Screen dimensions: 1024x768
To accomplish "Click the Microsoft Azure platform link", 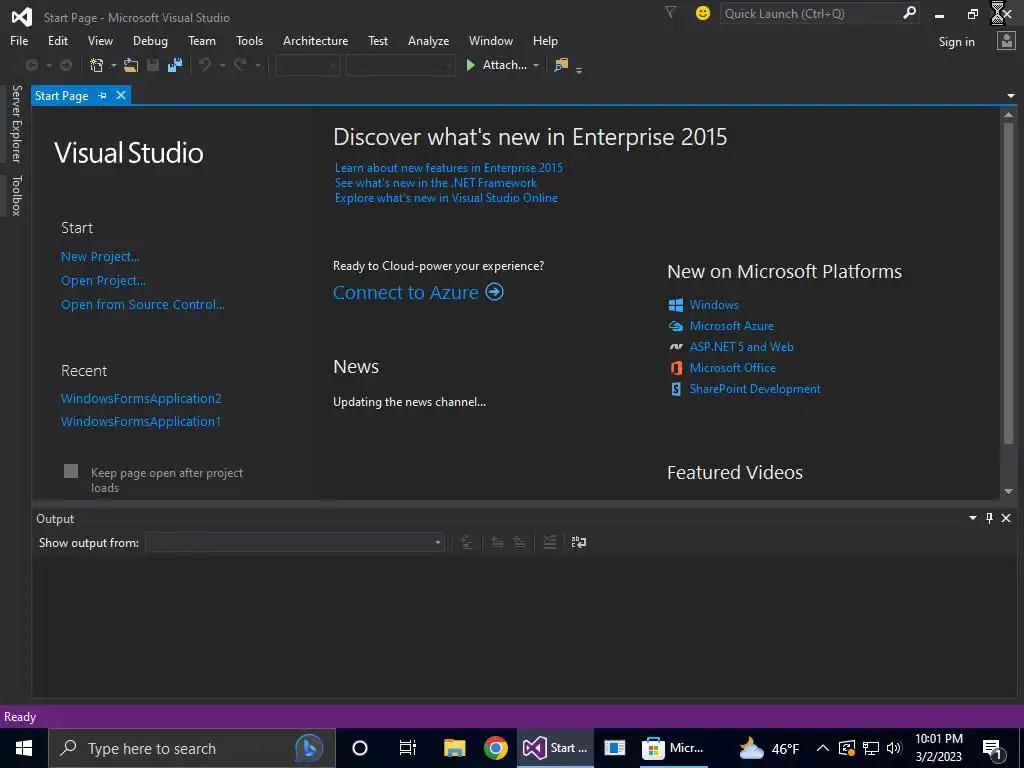I will pyautogui.click(x=731, y=326).
